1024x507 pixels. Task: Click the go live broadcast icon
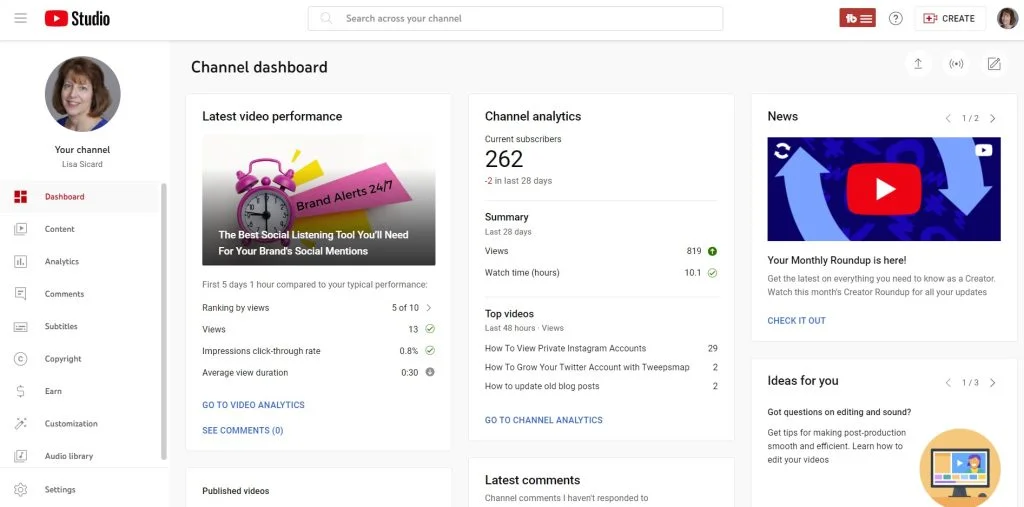pyautogui.click(x=956, y=64)
